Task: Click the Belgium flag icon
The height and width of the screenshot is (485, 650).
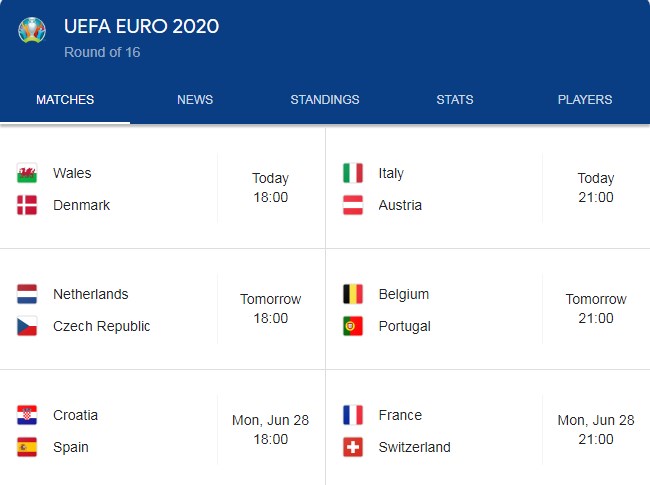Action: [x=353, y=294]
